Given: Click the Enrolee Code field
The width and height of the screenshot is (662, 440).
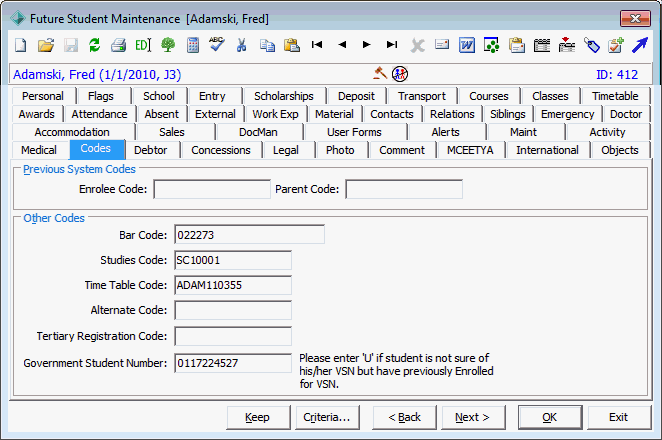Looking at the screenshot, I should click(212, 189).
